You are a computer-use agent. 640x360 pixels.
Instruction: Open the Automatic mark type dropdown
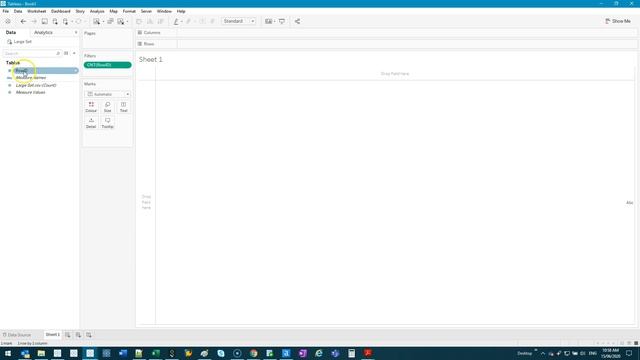coord(107,94)
